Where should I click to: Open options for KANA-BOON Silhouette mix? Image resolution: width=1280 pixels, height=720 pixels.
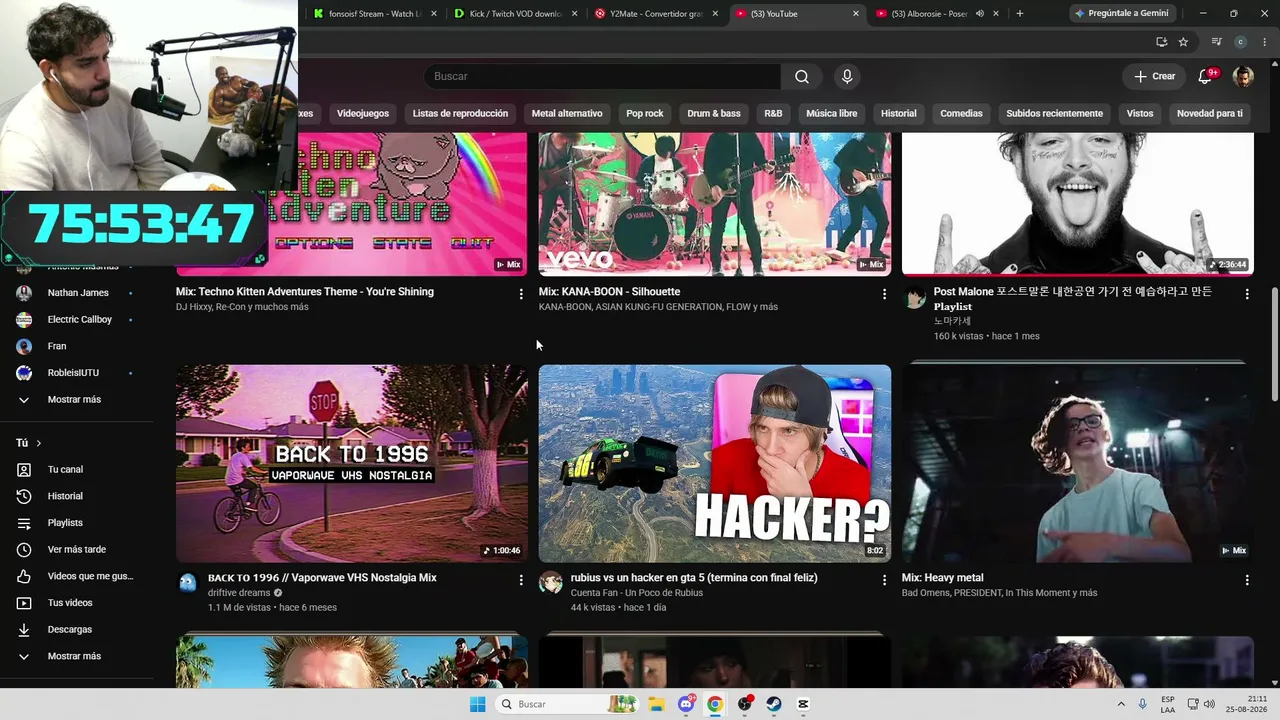tap(884, 294)
